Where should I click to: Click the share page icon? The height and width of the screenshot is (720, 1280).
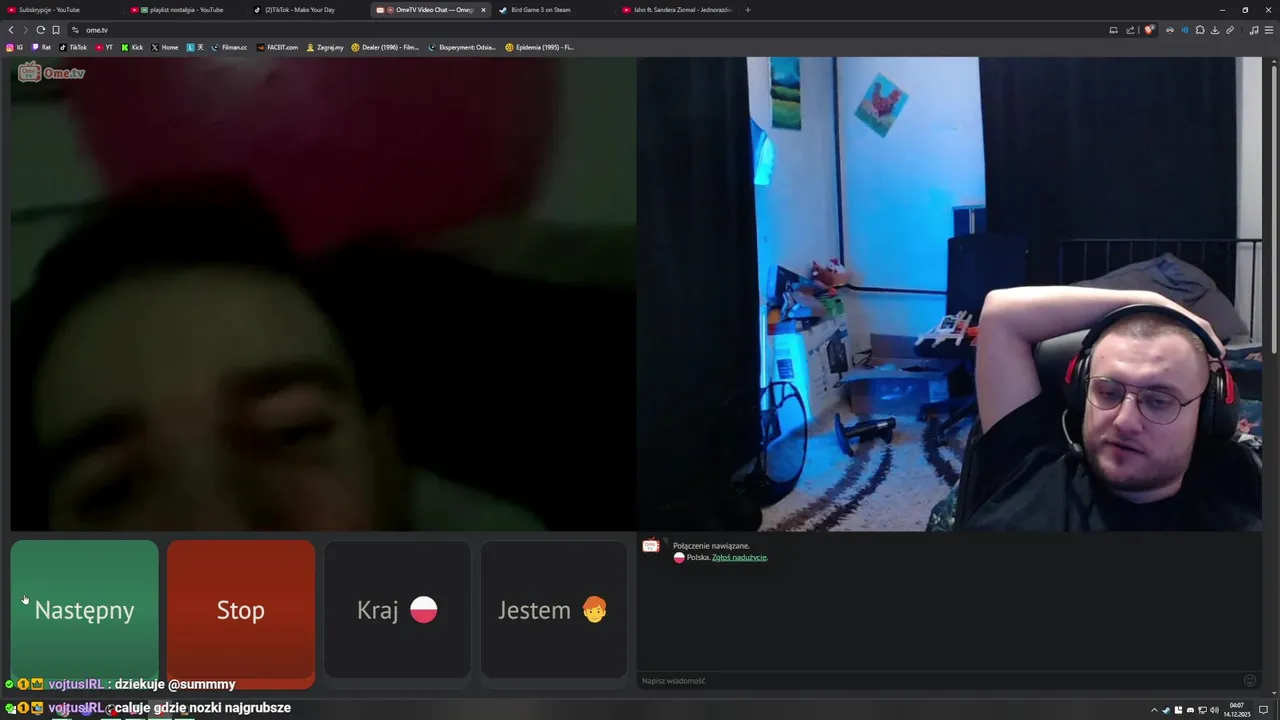[1130, 30]
